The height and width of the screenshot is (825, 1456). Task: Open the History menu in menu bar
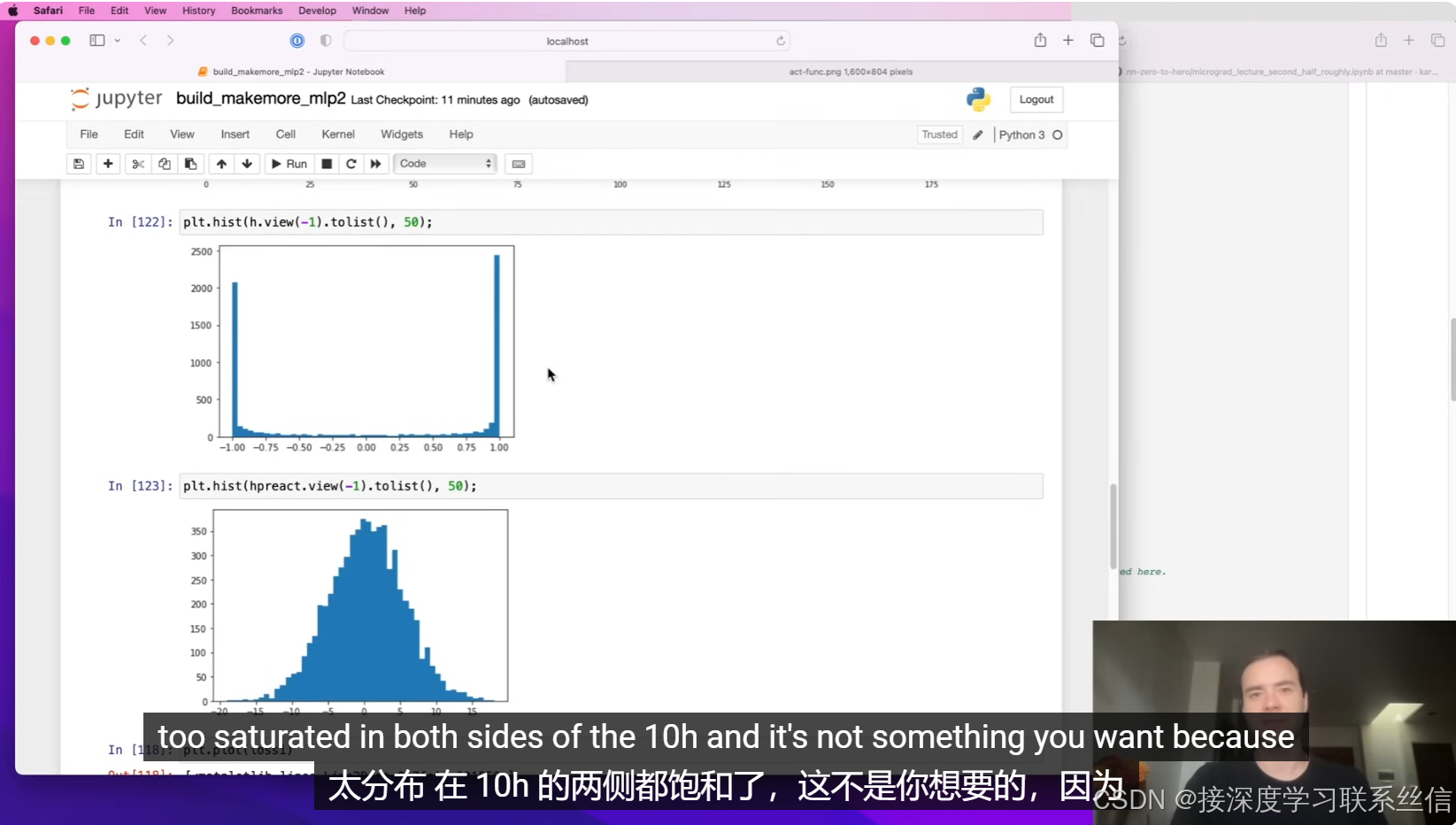(x=198, y=11)
